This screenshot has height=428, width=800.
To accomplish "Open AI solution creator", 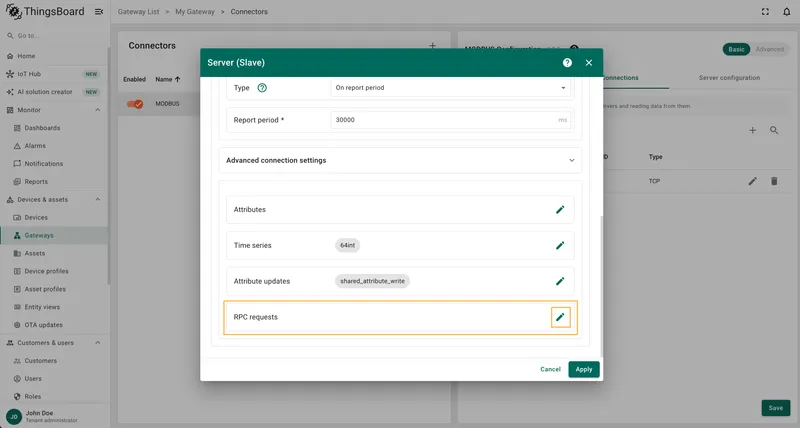I will click(54, 92).
